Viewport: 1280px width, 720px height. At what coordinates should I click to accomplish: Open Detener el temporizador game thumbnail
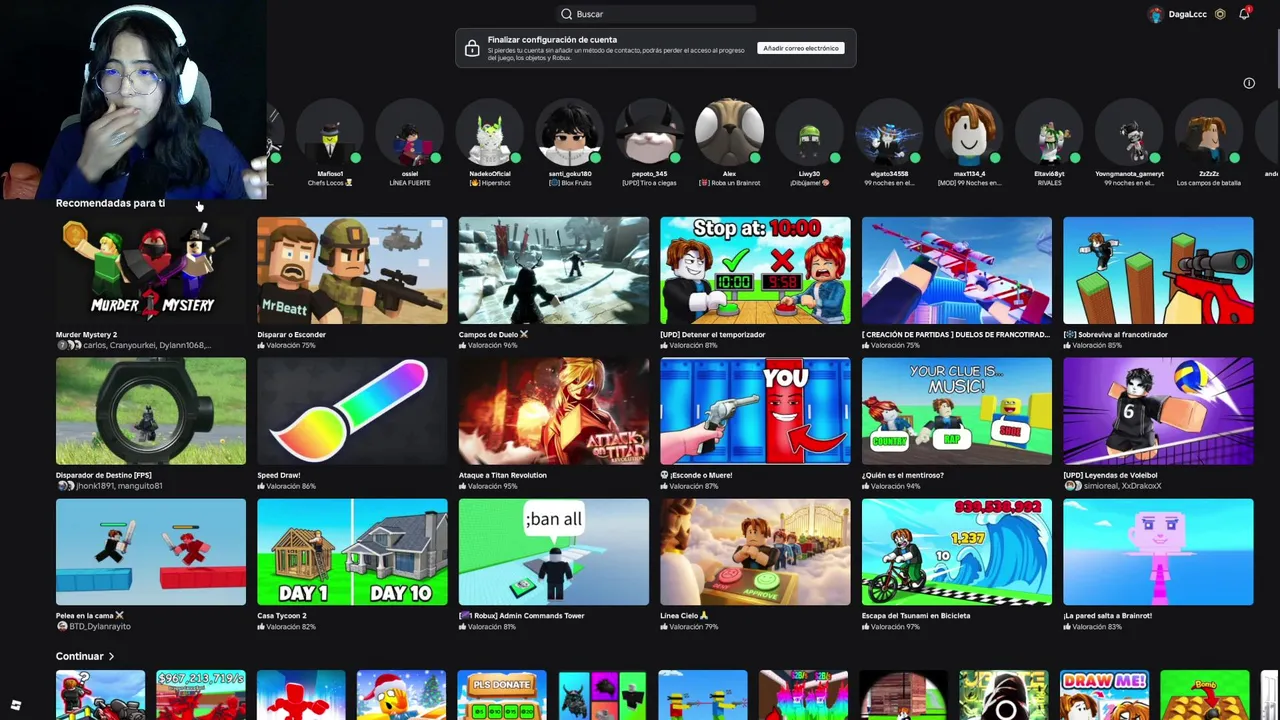click(x=755, y=270)
